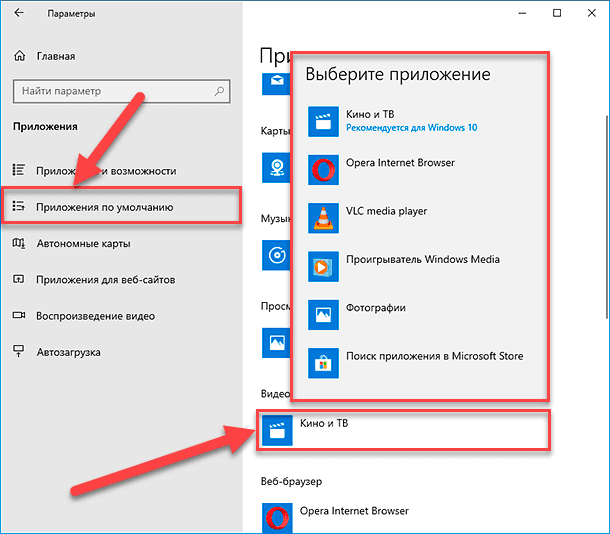The width and height of the screenshot is (610, 534).
Task: Open Автономные карты section
Action: (x=121, y=243)
